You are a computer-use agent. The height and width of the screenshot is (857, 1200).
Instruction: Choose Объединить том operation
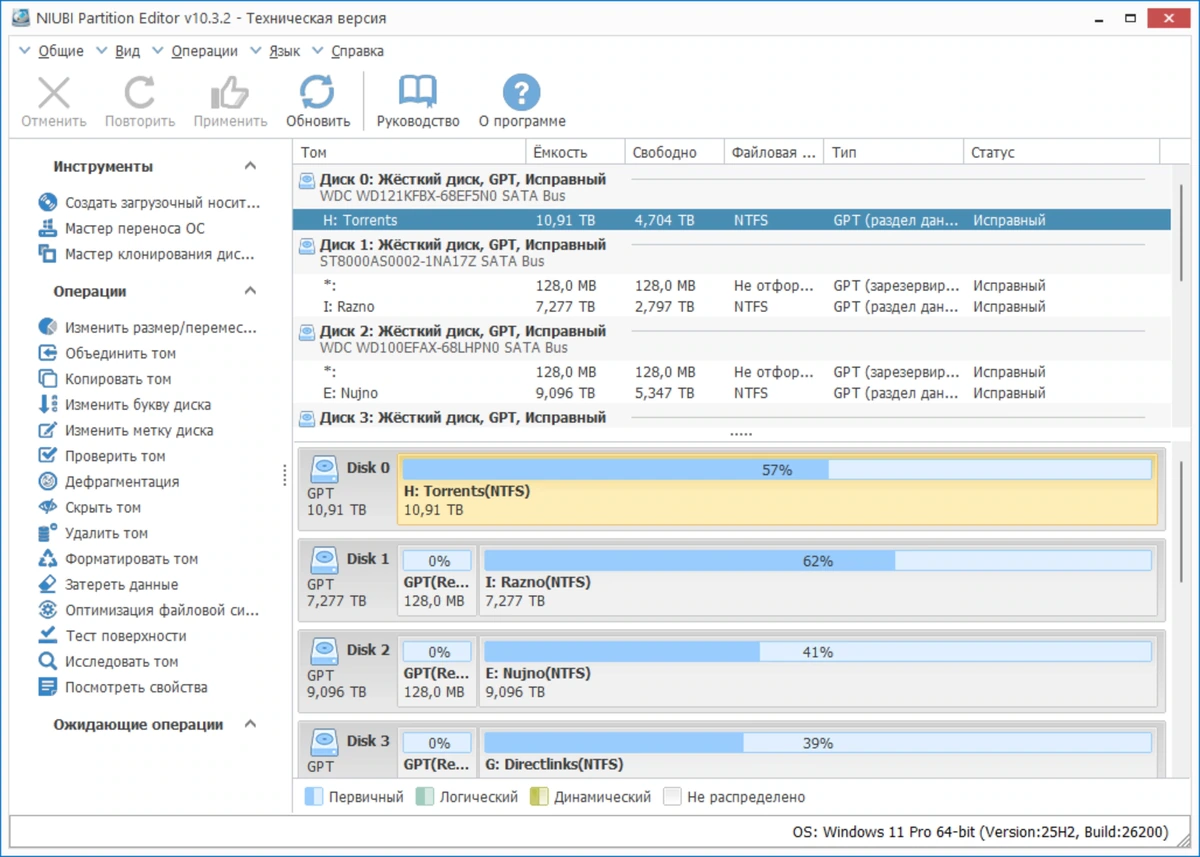108,353
